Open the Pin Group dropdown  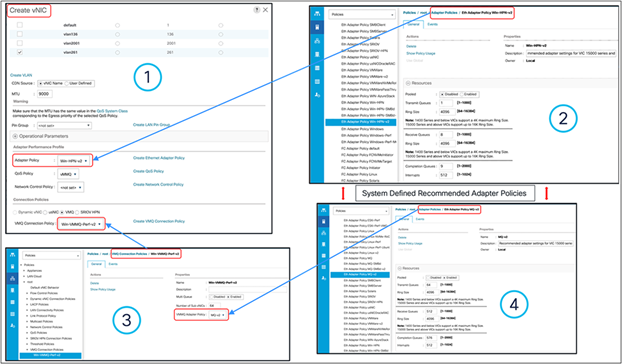pyautogui.click(x=64, y=125)
